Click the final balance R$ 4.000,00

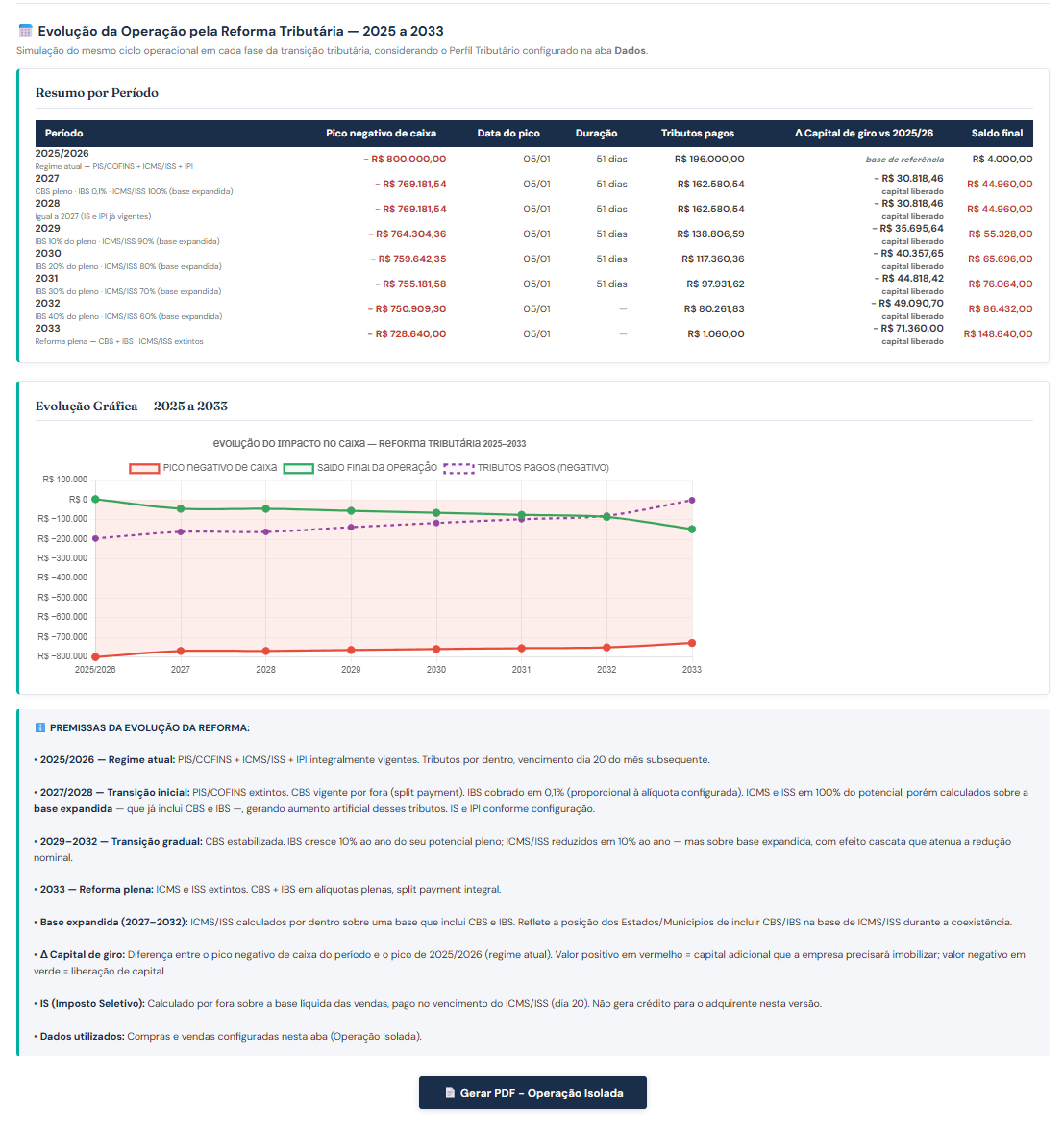point(1002,160)
